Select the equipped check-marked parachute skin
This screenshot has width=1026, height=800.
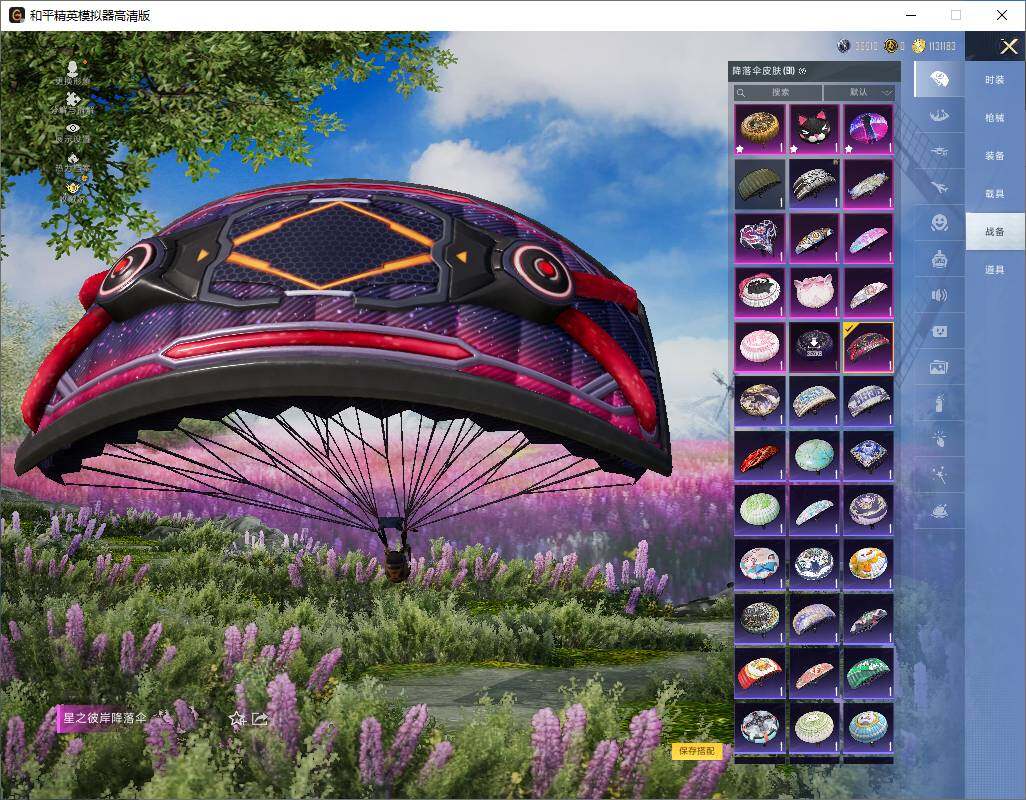868,347
